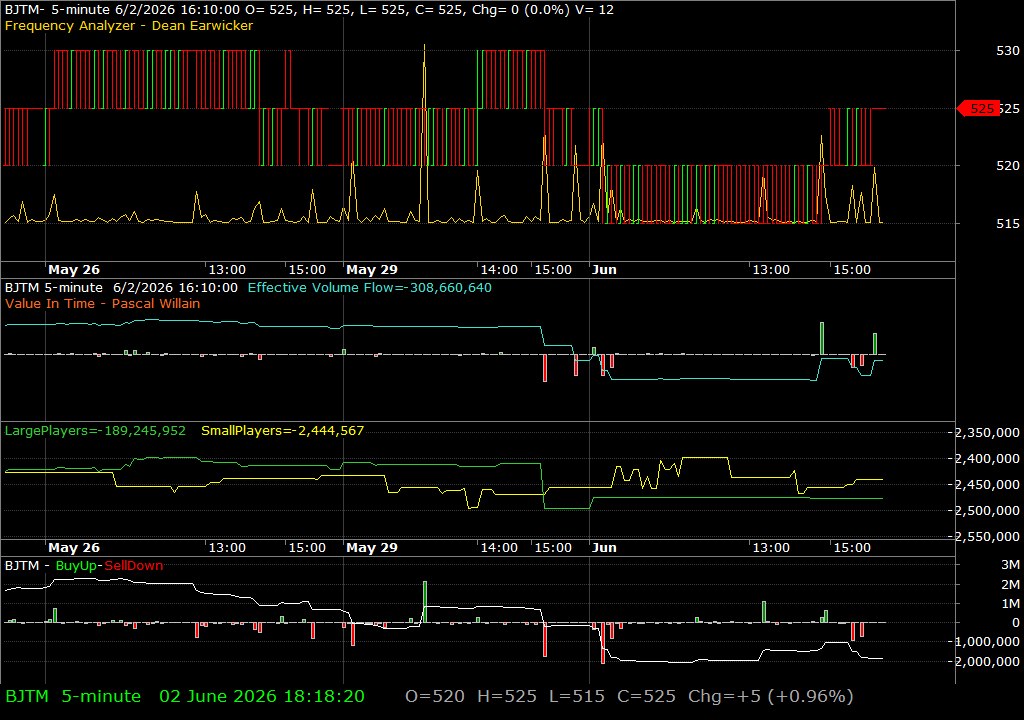The width and height of the screenshot is (1024, 720).
Task: Click the 2,500,000 axis value
Action: (x=987, y=510)
